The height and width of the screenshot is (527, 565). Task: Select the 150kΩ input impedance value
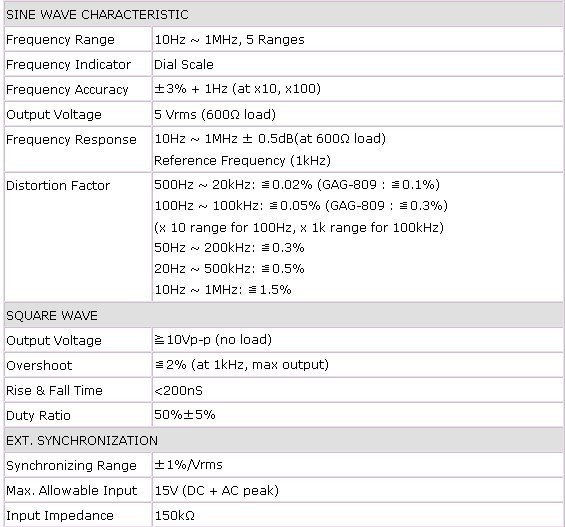(175, 515)
